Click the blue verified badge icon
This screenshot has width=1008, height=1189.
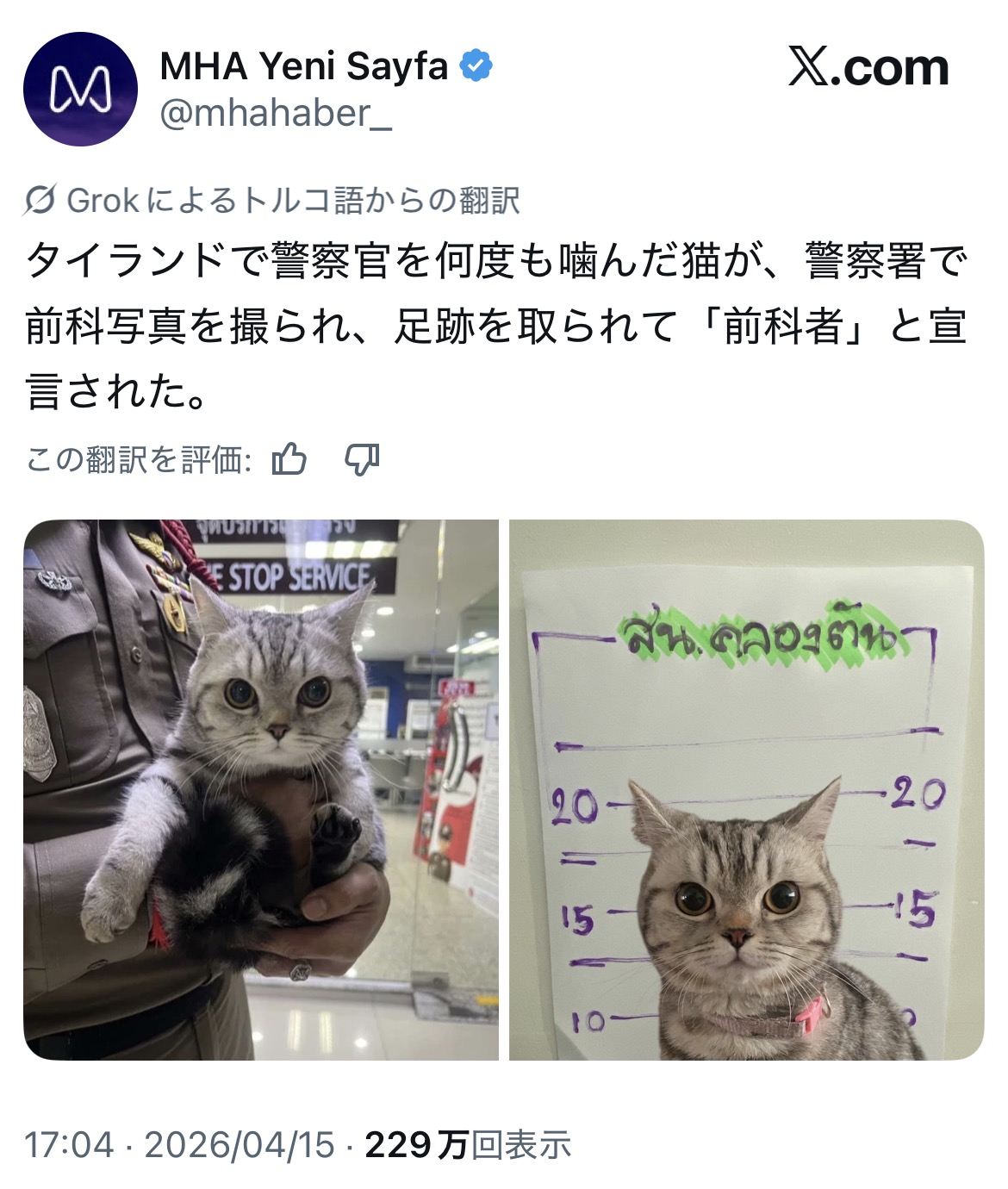click(476, 66)
